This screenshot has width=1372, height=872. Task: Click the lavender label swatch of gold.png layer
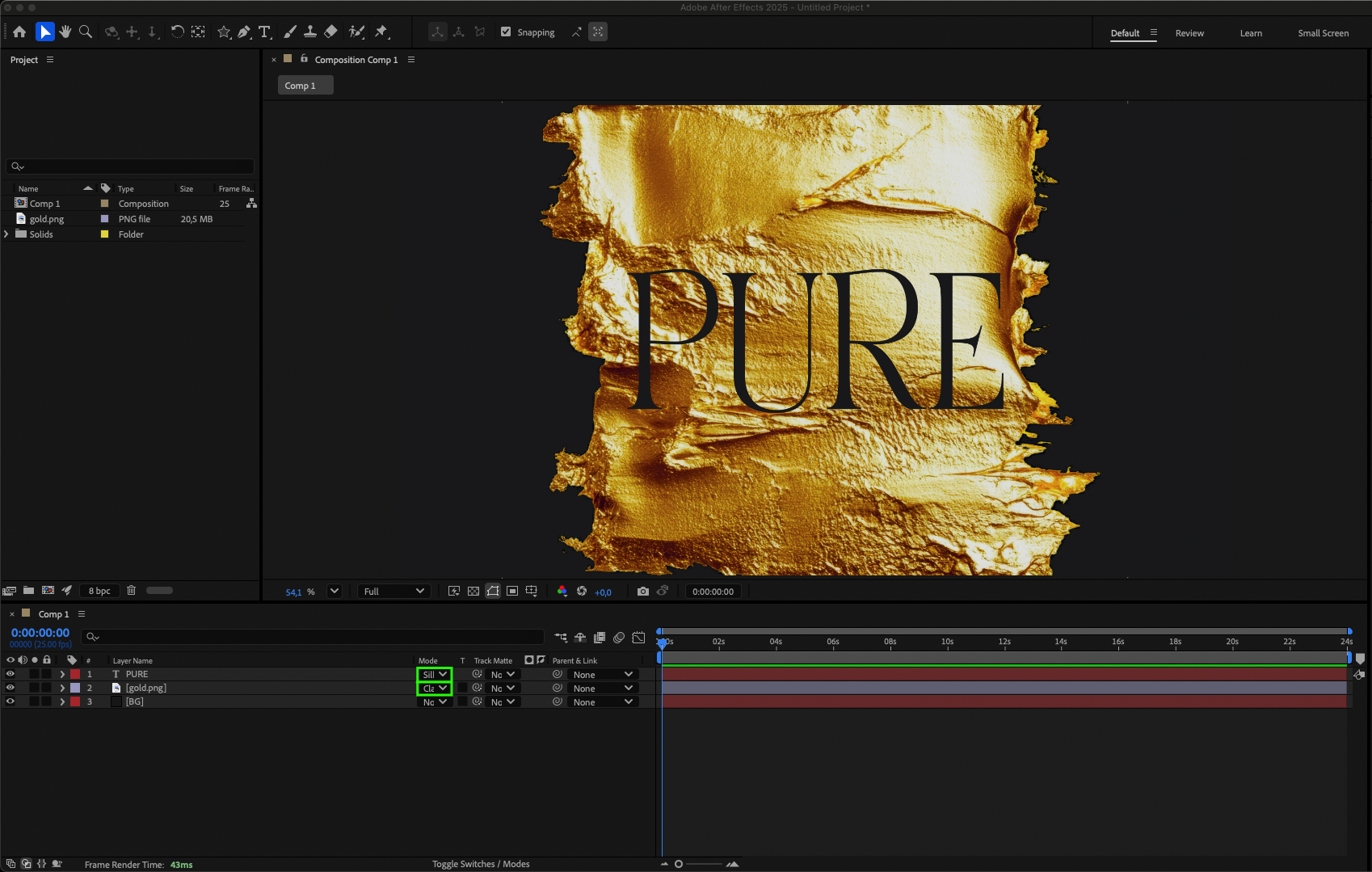click(x=75, y=688)
